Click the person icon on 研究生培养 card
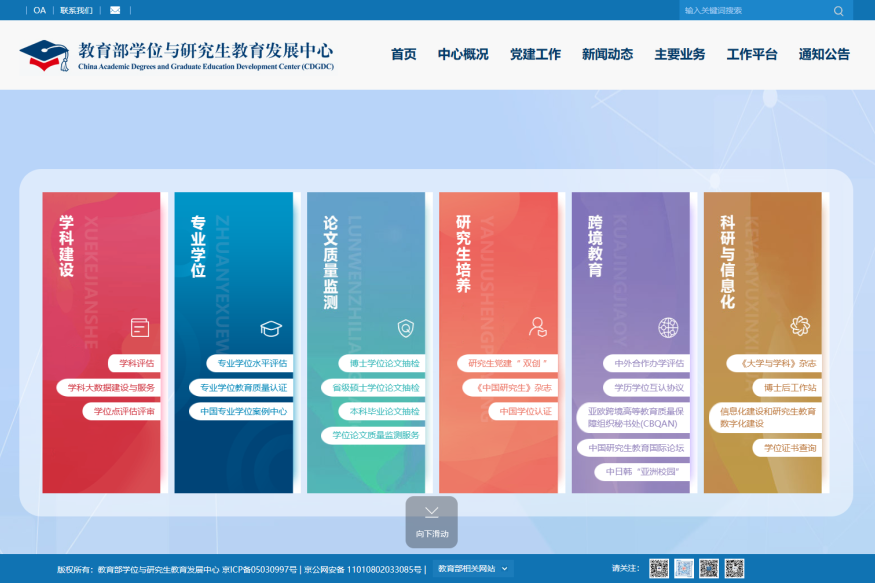Image resolution: width=875 pixels, height=583 pixels. (538, 327)
